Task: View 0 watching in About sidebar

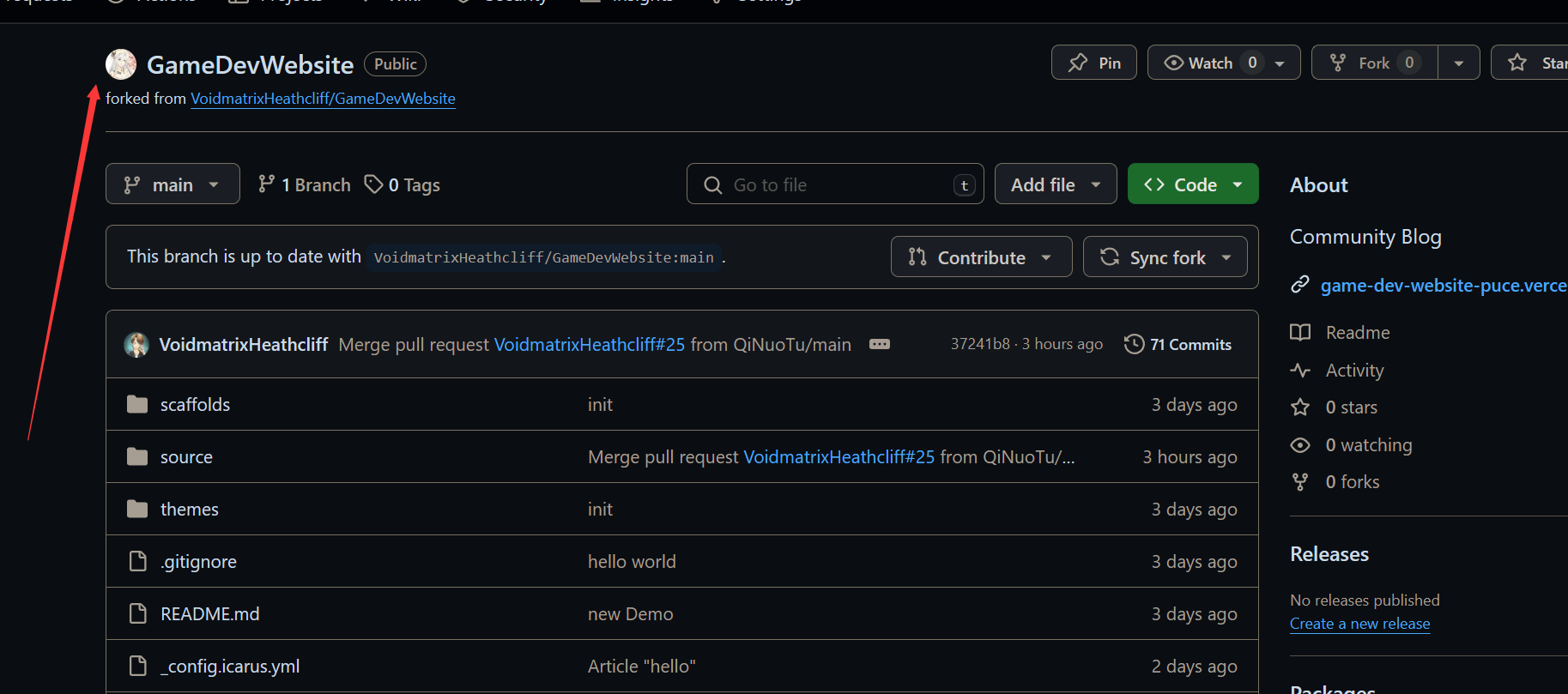Action: coord(1368,444)
